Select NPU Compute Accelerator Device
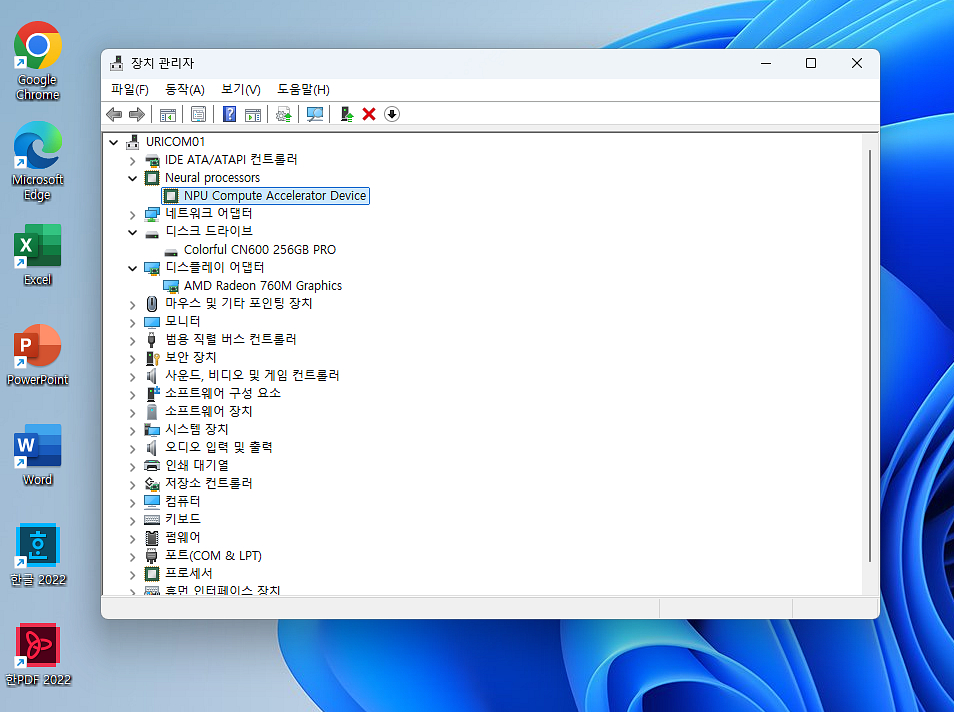The height and width of the screenshot is (712, 954). [x=275, y=196]
